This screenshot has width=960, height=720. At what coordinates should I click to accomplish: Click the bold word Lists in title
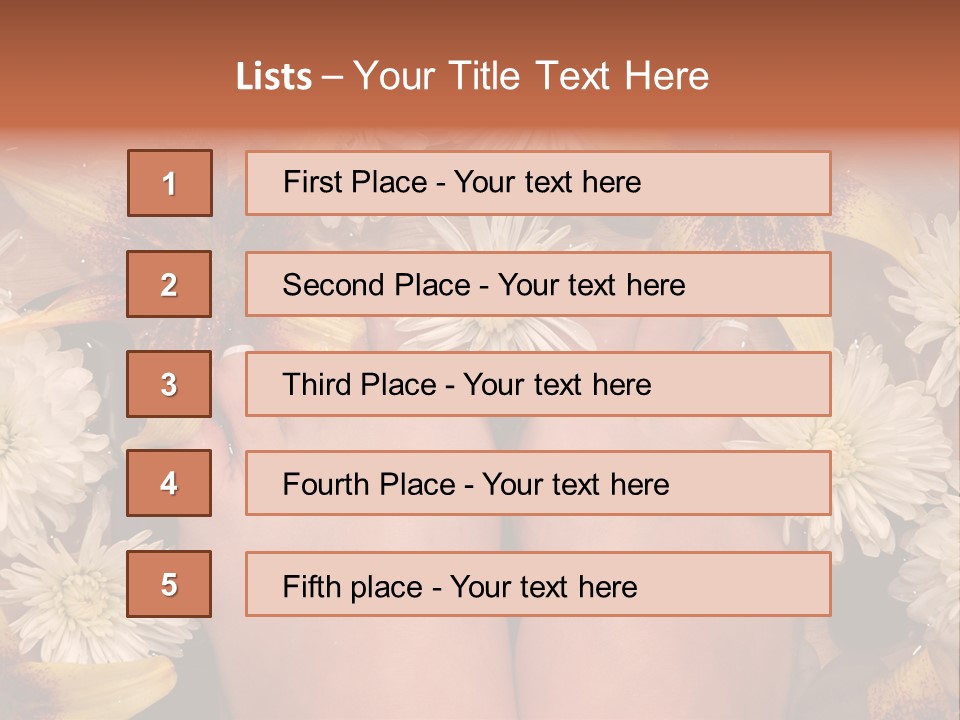click(274, 76)
